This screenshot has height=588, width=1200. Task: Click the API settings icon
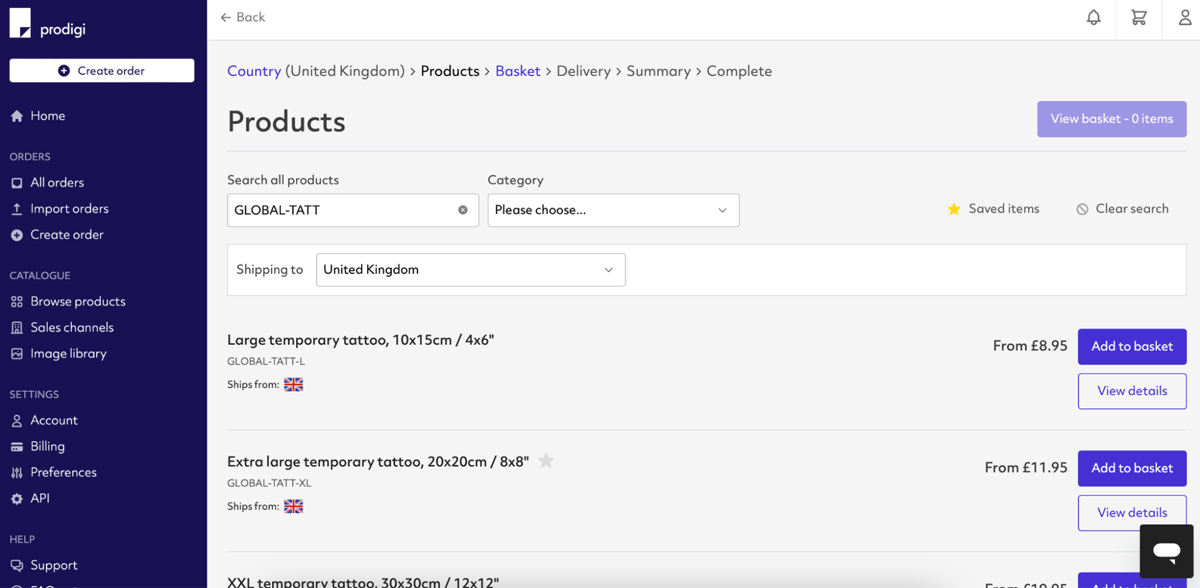17,498
